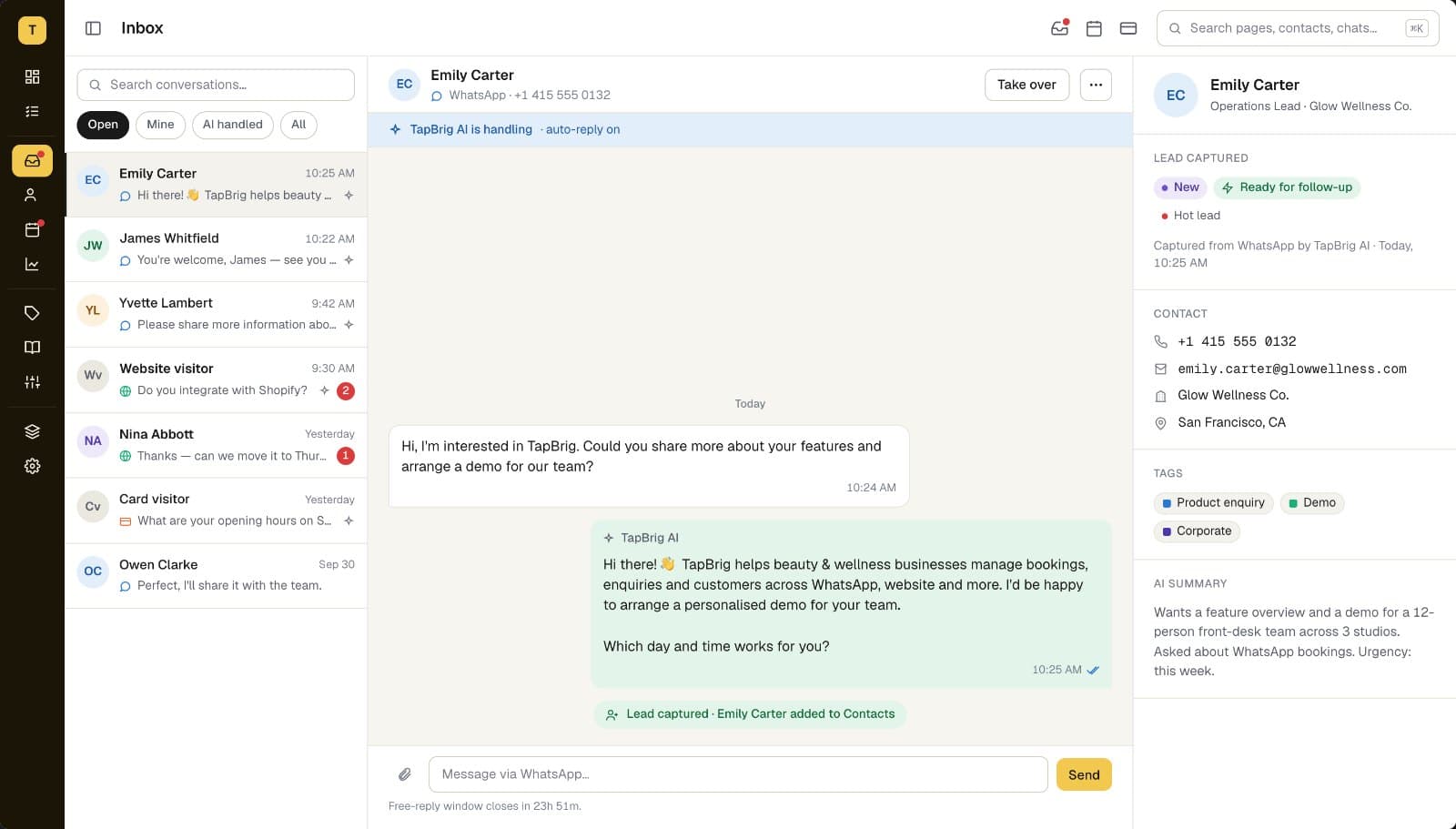
Task: Click the Demo tag
Action: (1312, 503)
